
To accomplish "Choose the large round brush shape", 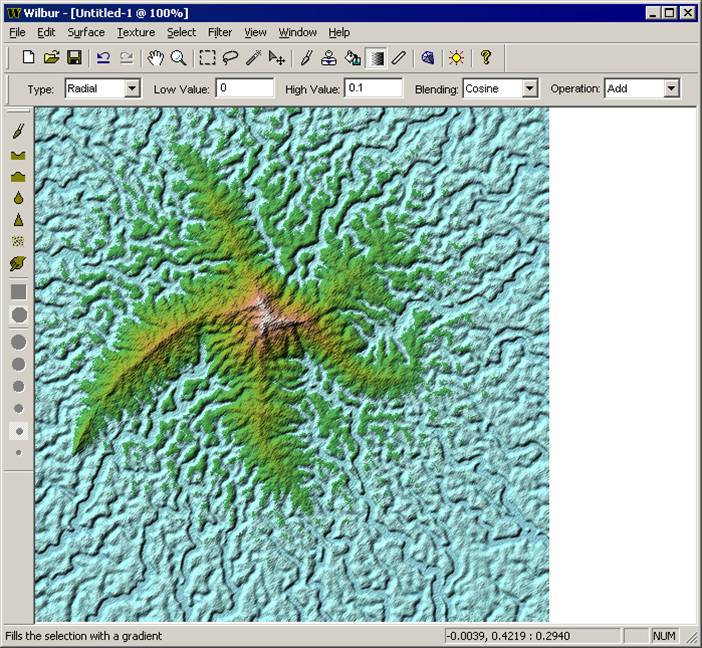I will [19, 315].
